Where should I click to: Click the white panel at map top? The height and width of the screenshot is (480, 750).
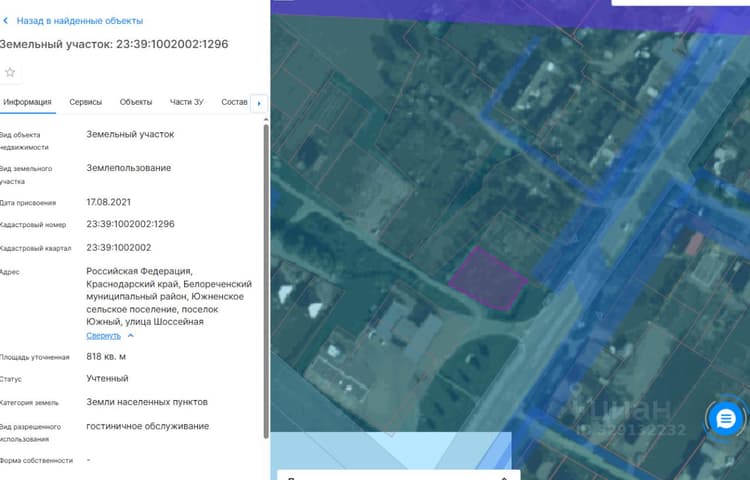tap(681, 2)
